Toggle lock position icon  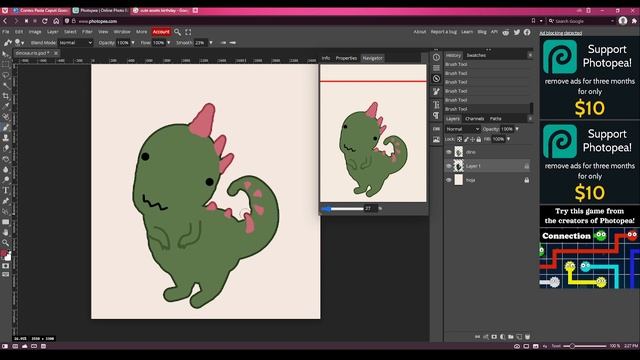pyautogui.click(x=472, y=139)
